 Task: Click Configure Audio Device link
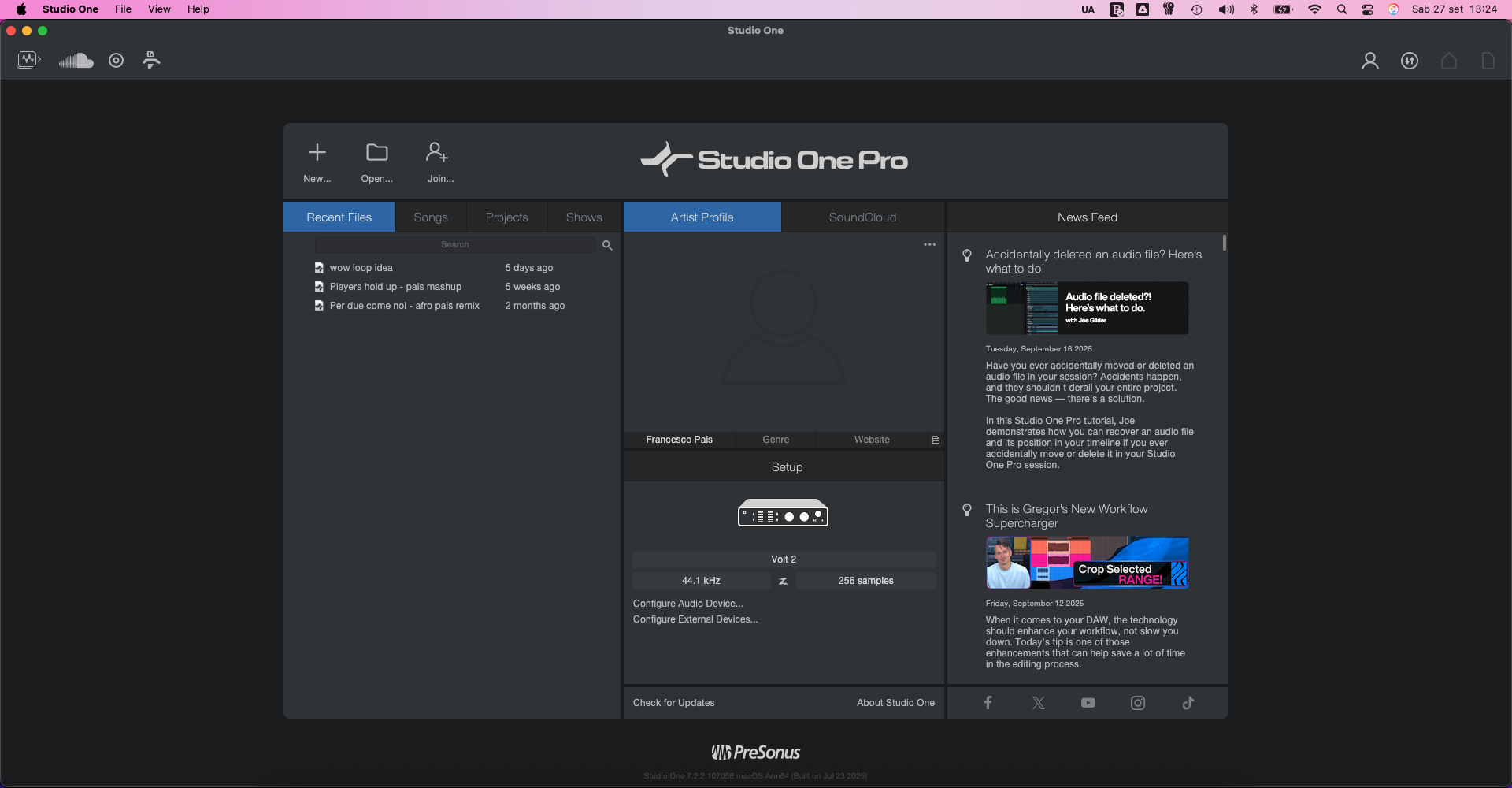688,604
